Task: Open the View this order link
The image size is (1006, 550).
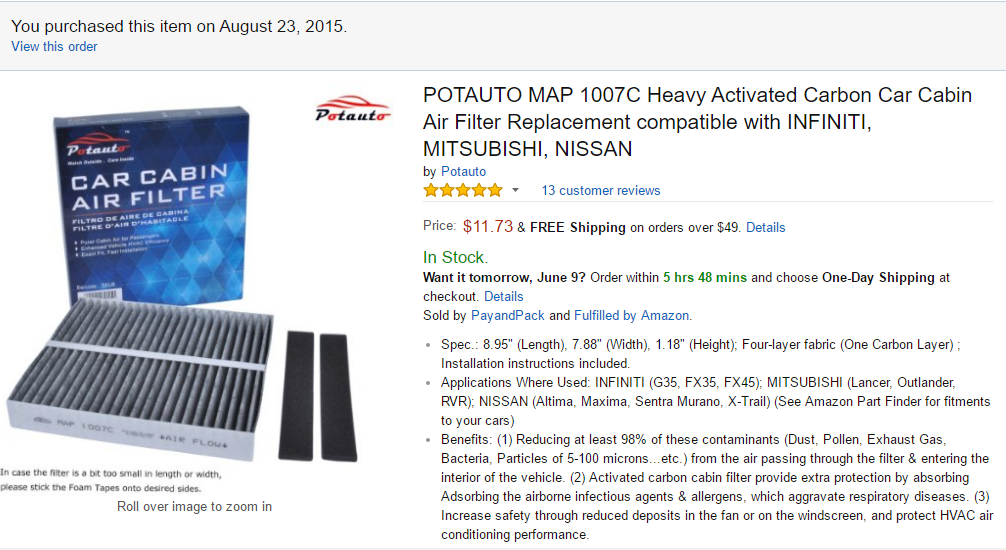Action: click(54, 46)
